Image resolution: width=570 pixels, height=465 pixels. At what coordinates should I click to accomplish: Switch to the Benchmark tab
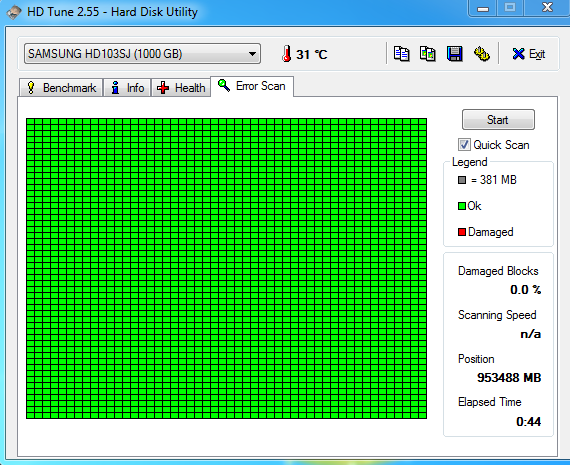click(61, 88)
